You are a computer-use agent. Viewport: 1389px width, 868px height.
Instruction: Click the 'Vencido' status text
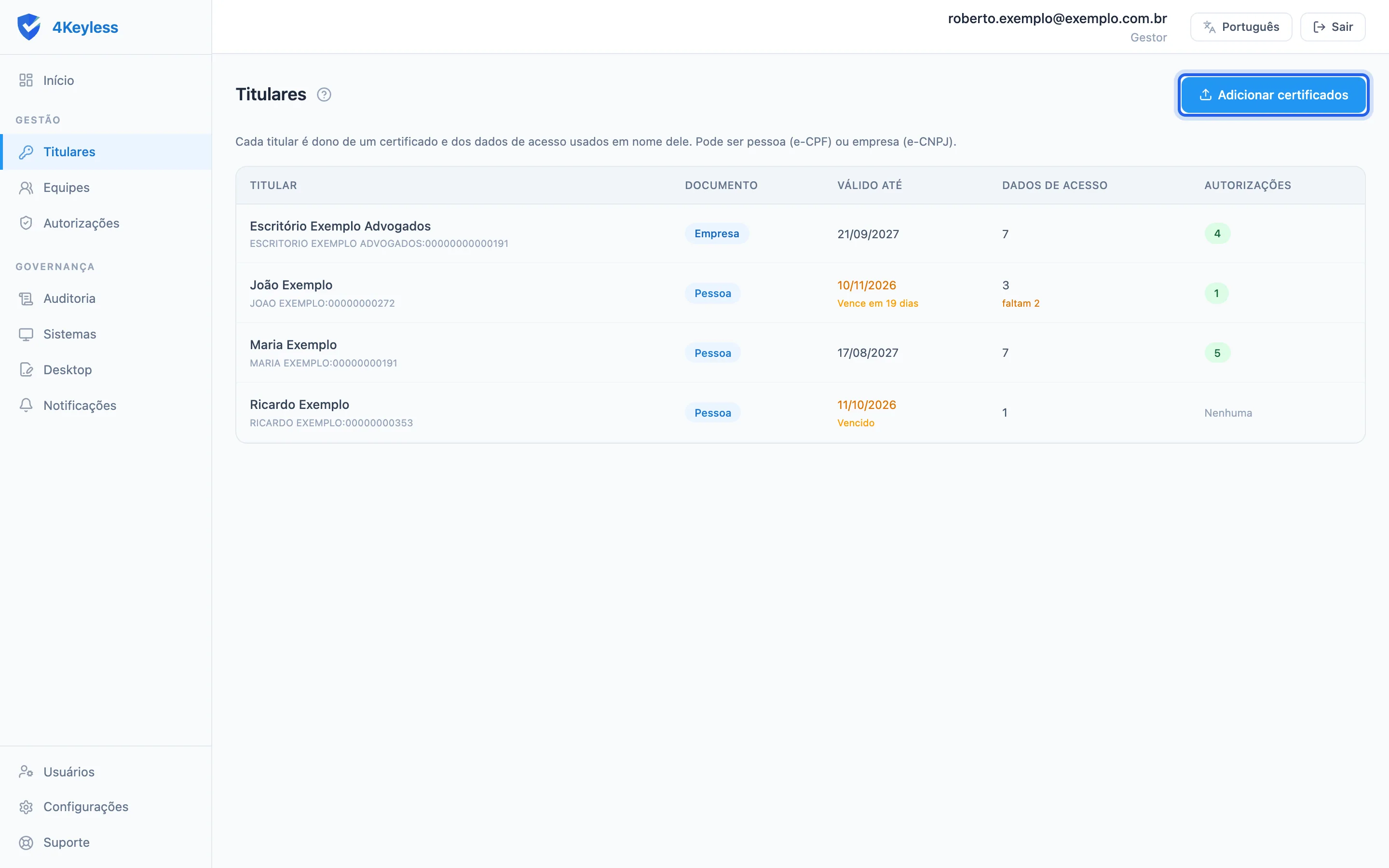point(856,423)
